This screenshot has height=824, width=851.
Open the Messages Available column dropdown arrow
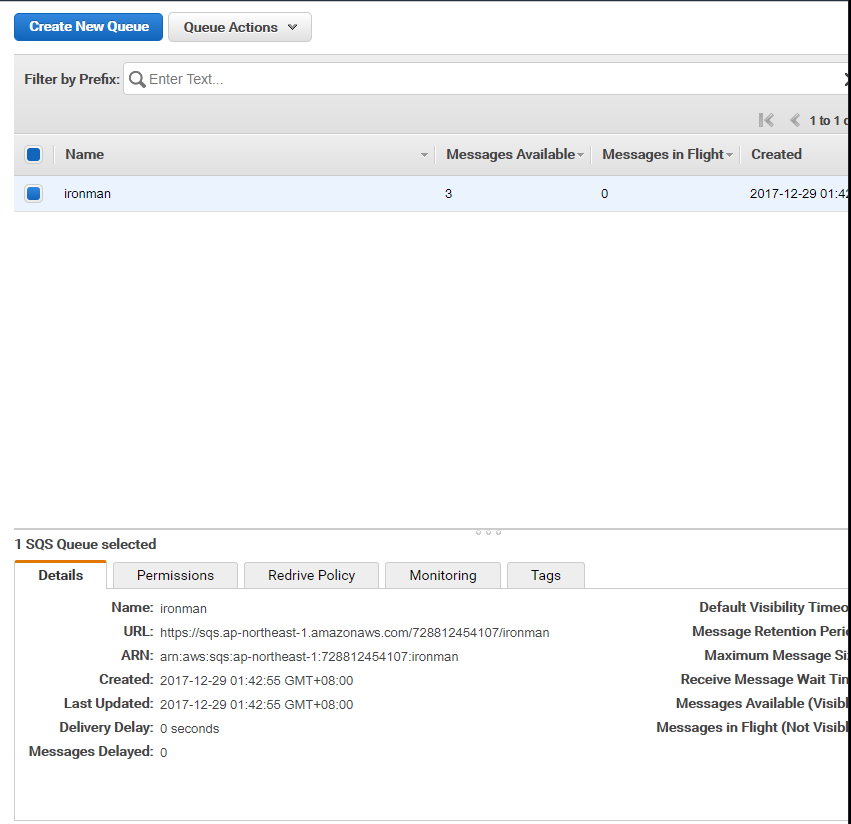point(580,155)
